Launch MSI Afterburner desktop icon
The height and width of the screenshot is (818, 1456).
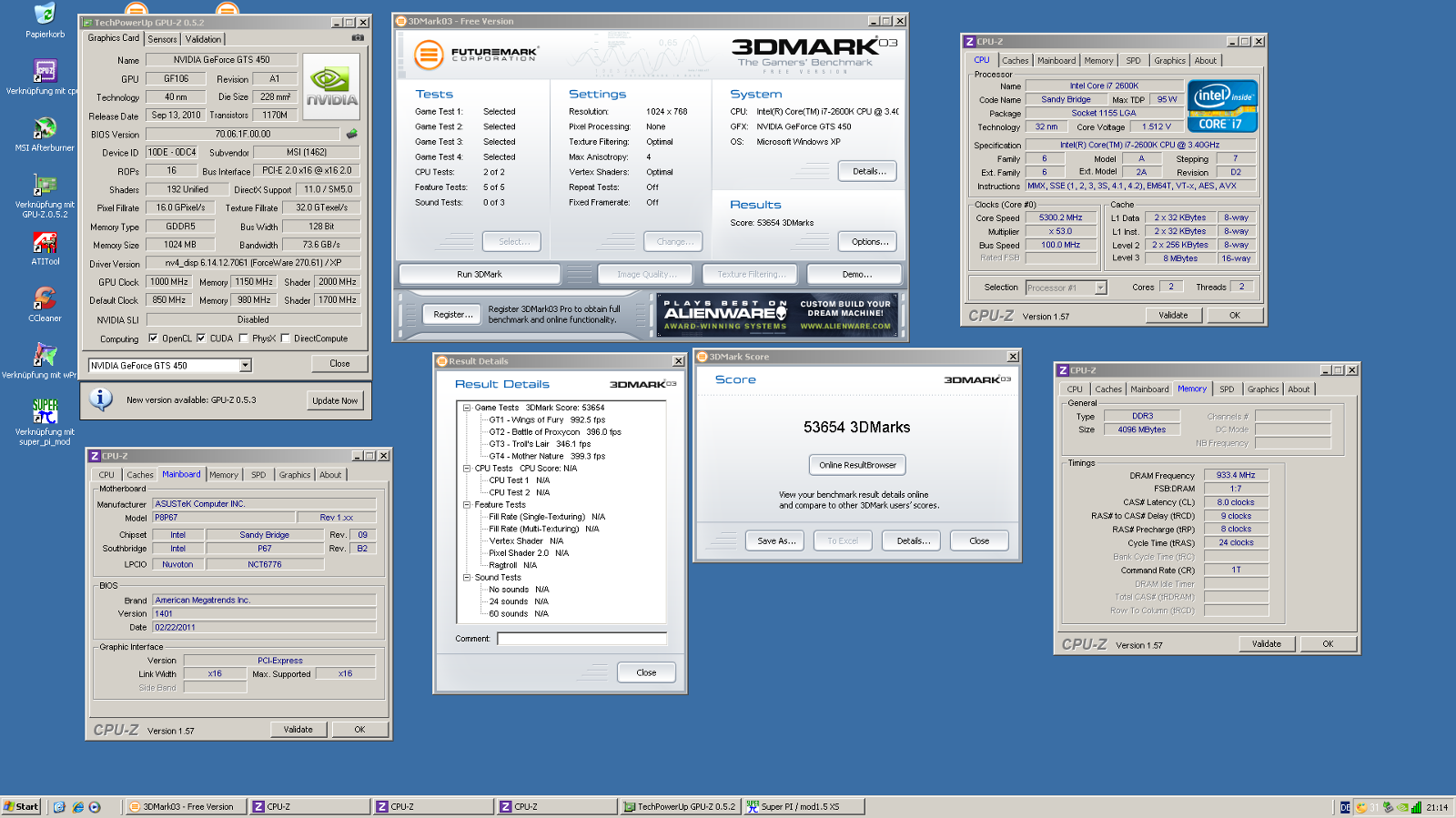[x=45, y=127]
